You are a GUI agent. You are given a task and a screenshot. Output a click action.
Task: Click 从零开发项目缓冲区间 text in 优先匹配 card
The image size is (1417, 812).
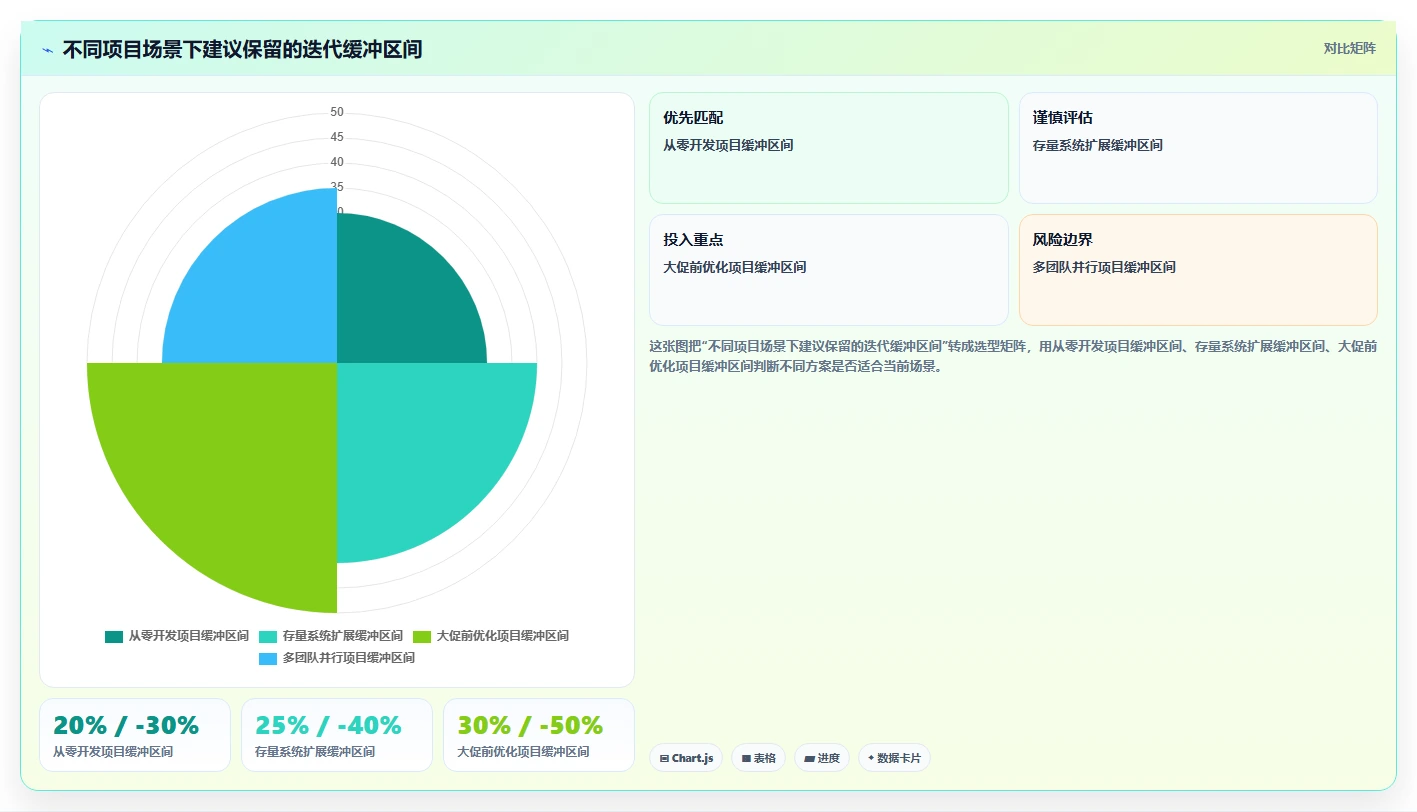[728, 145]
